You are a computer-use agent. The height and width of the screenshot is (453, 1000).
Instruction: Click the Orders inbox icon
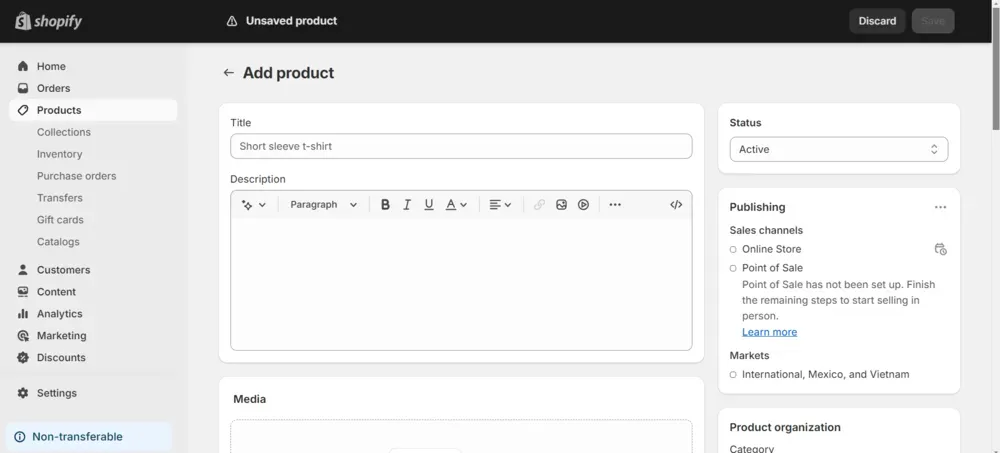pyautogui.click(x=23, y=88)
